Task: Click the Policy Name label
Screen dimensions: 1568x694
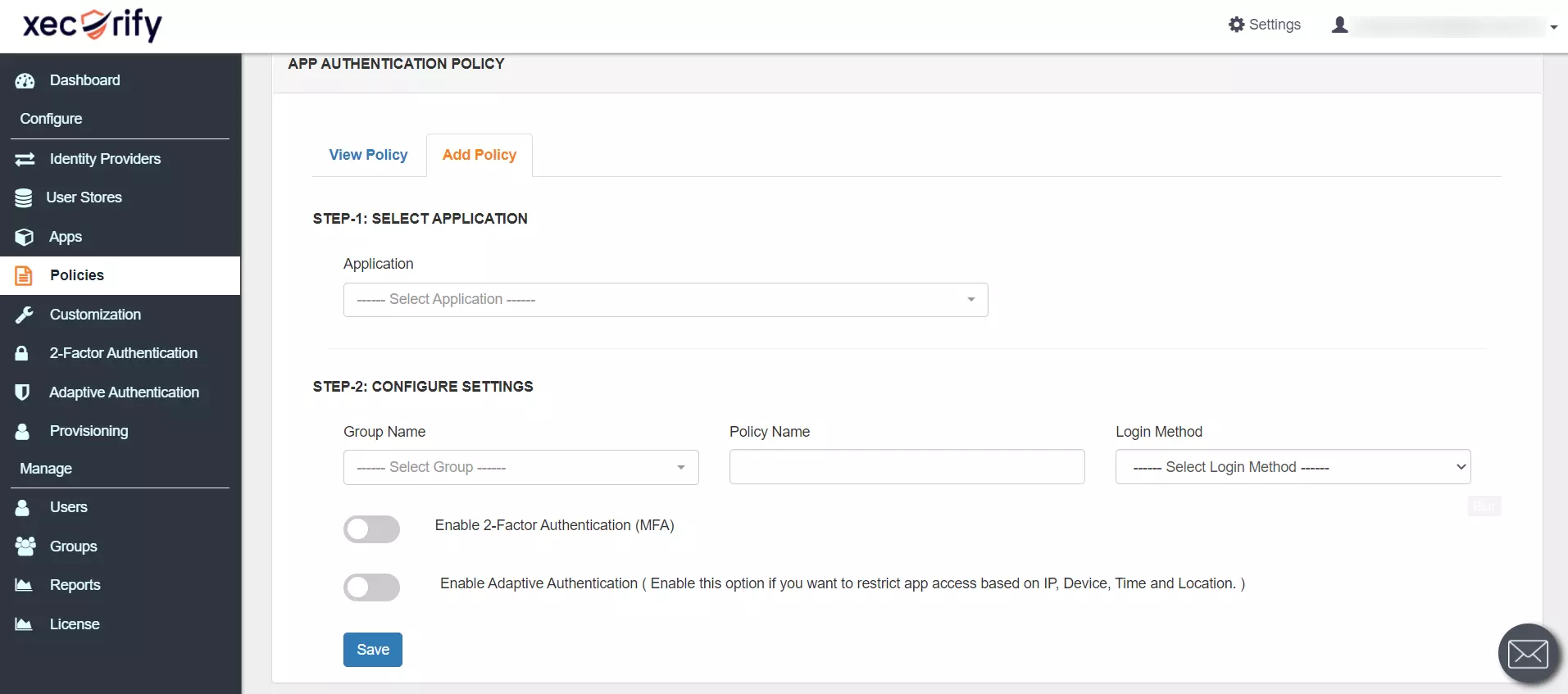Action: click(770, 432)
